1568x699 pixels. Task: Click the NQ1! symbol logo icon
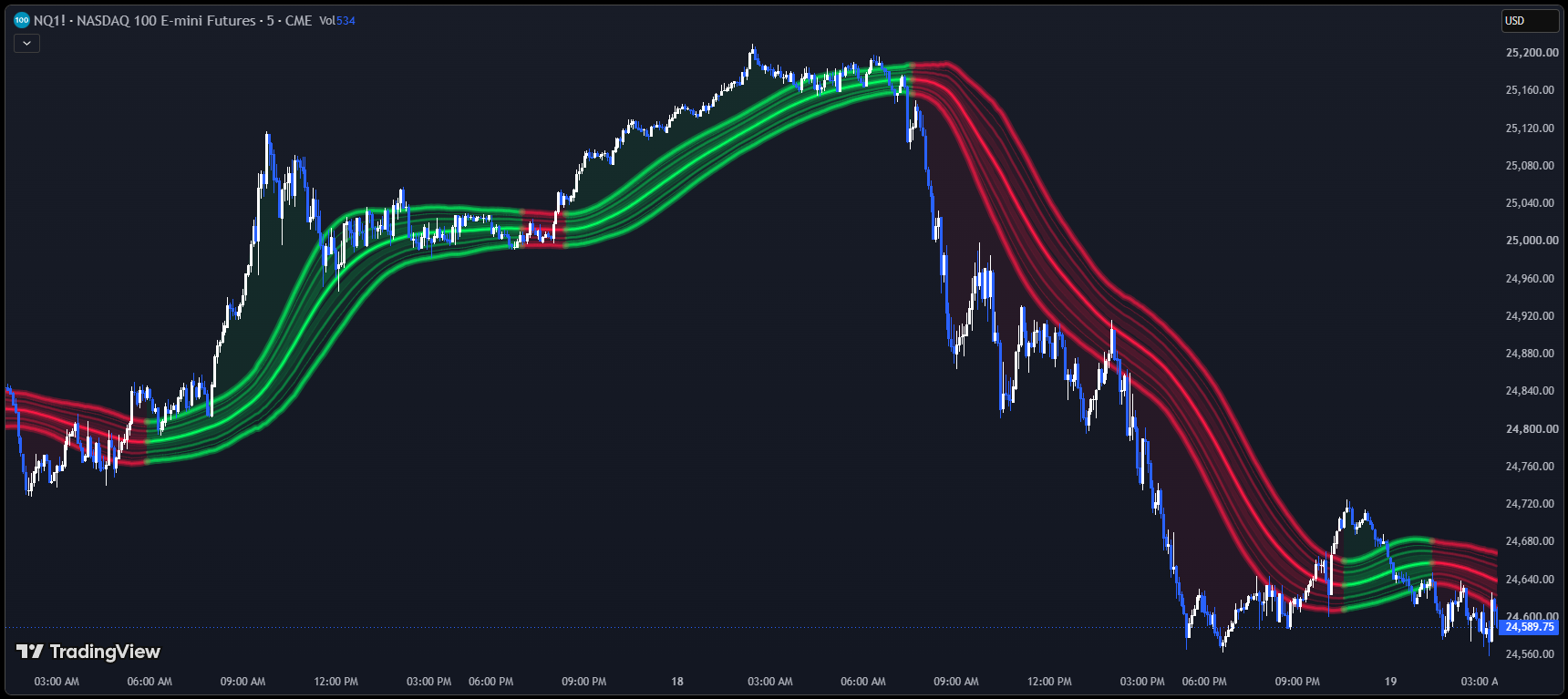pos(22,20)
